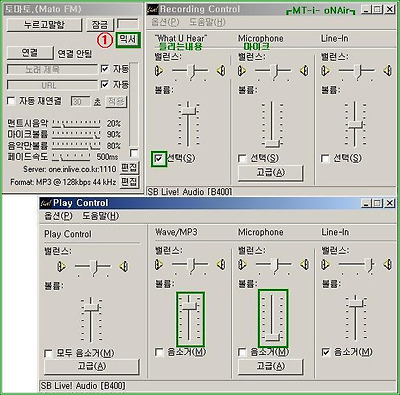Viewport: 400px width, 395px height.
Task: Click 멘트시음악 20% slider in Mato FM
Action: click(76, 124)
